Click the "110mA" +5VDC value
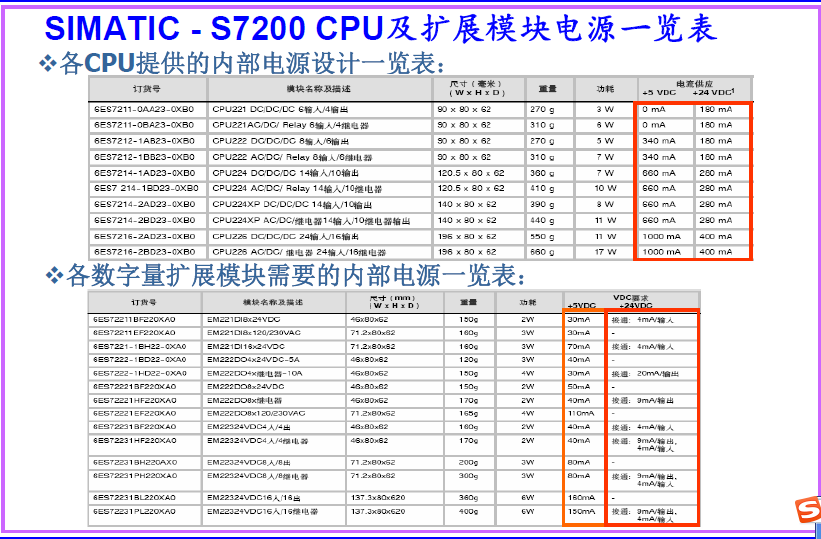 pyautogui.click(x=581, y=413)
